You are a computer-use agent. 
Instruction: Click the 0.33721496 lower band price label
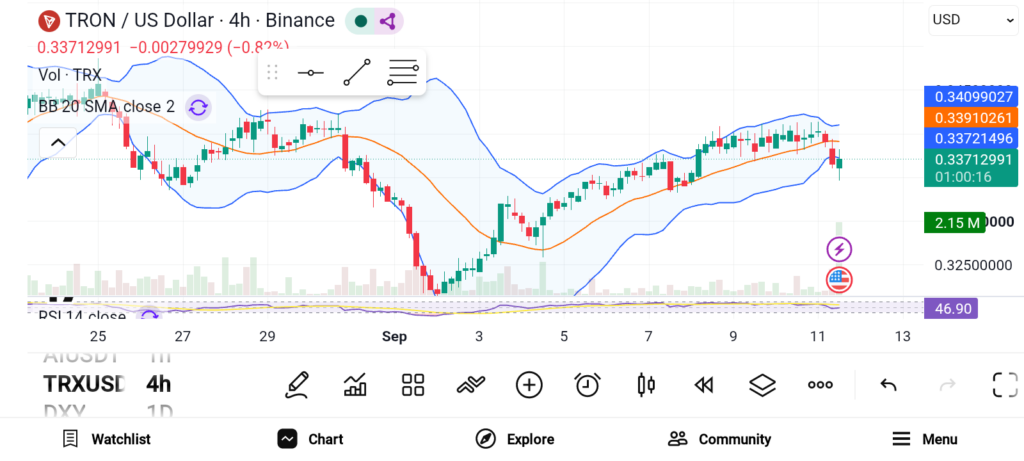[970, 138]
